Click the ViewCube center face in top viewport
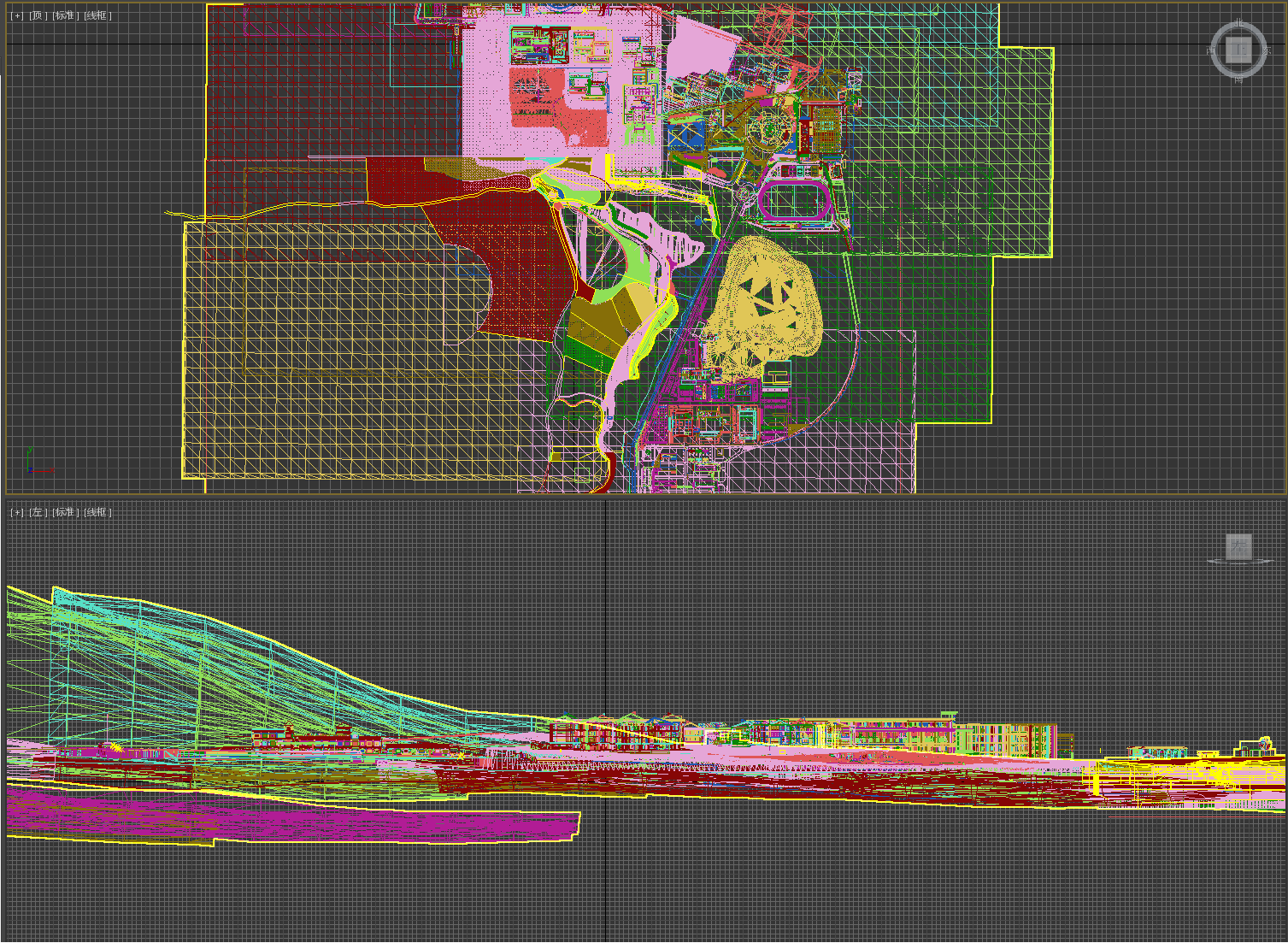The height and width of the screenshot is (943, 1288). [1238, 50]
